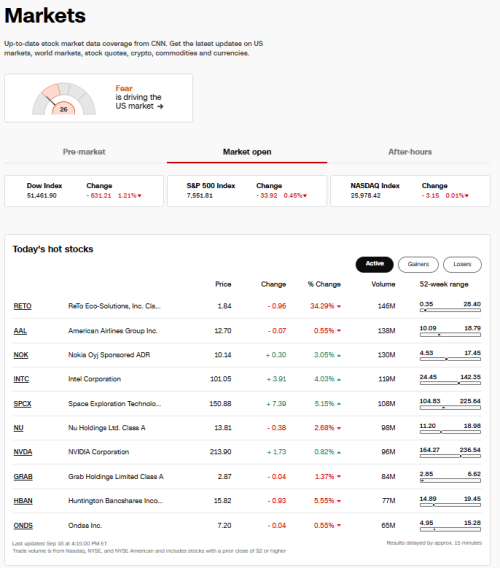Open the AAL ticker link
This screenshot has height=568, width=500.
click(x=20, y=331)
